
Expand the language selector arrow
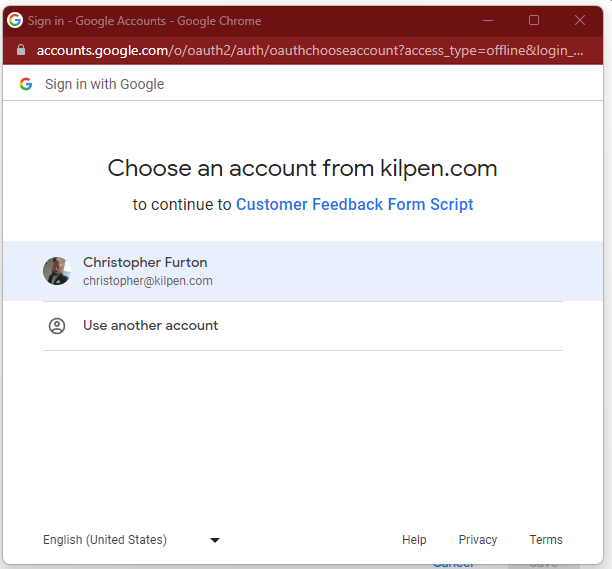(x=215, y=540)
